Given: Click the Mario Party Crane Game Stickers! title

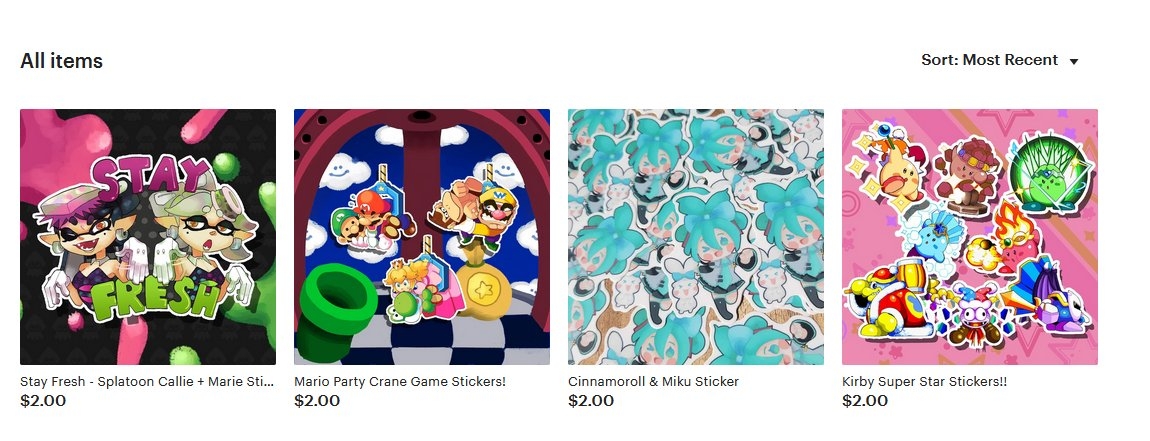Looking at the screenshot, I should pos(400,382).
